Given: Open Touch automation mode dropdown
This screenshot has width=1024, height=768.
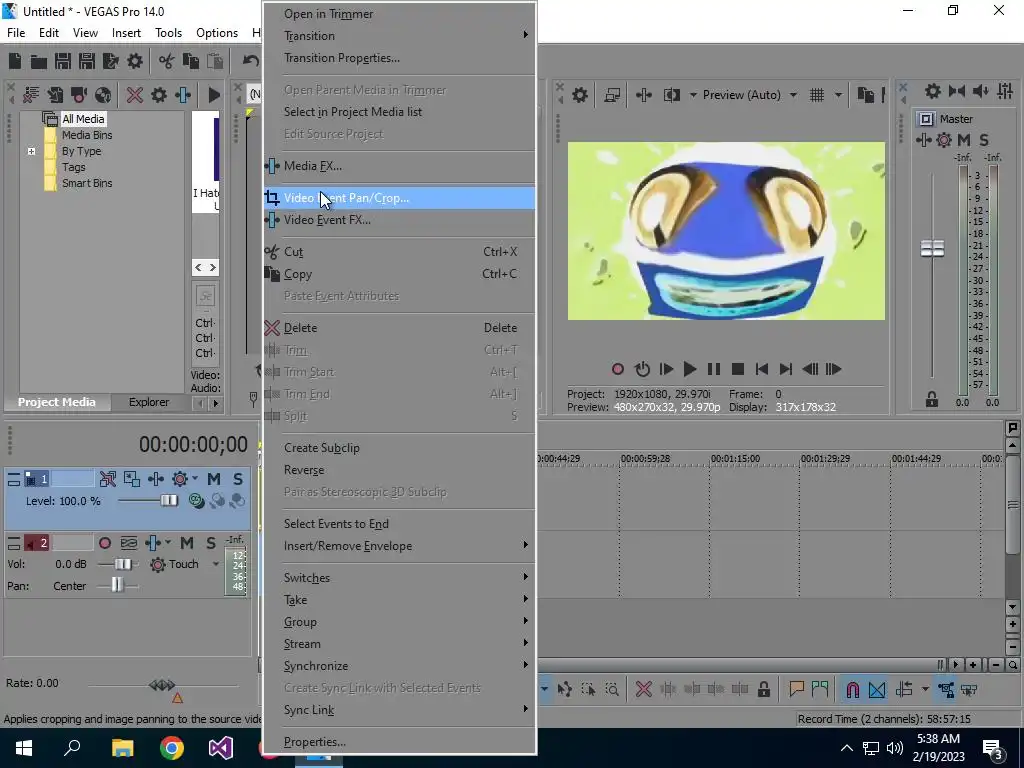Looking at the screenshot, I should (x=216, y=564).
